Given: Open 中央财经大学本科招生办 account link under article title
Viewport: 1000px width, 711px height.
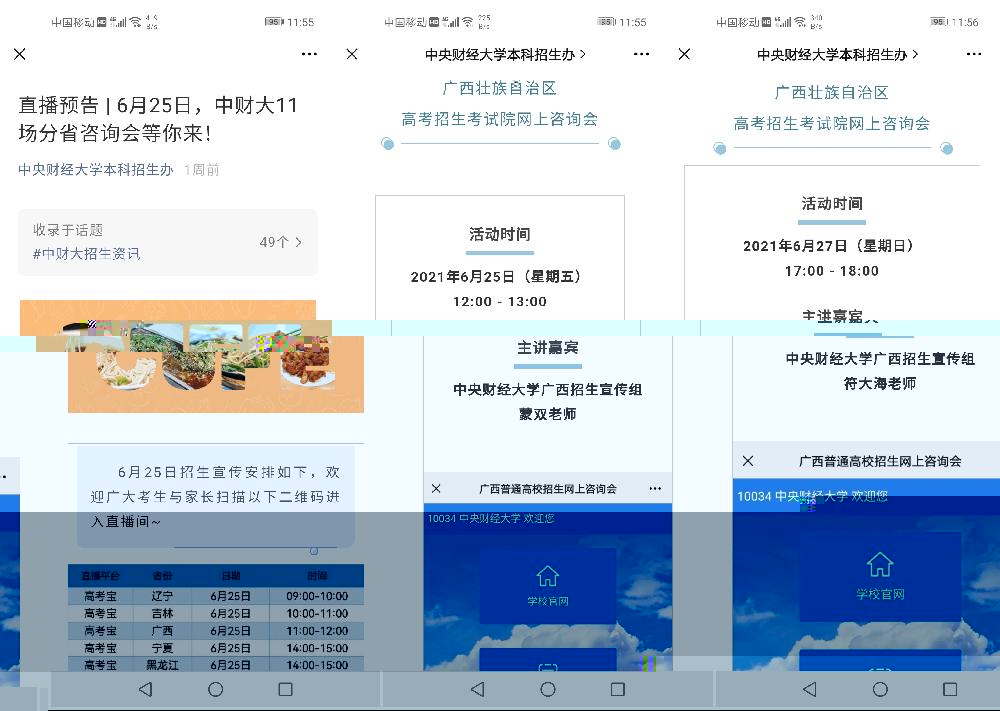Looking at the screenshot, I should pyautogui.click(x=96, y=170).
